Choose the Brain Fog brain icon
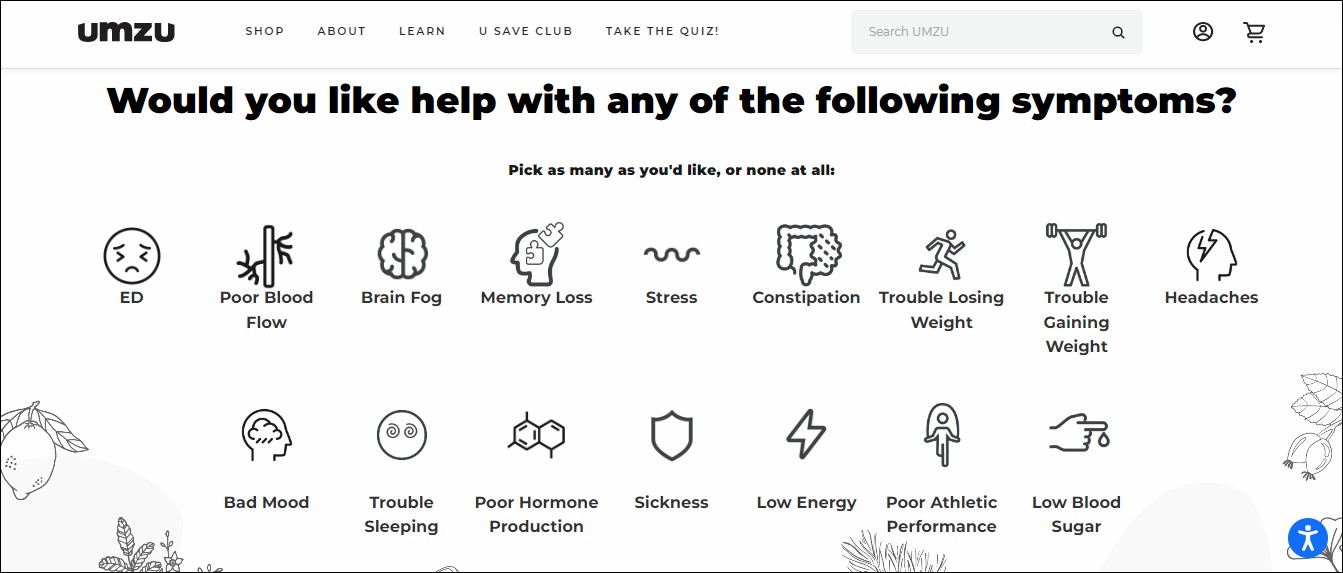The width and height of the screenshot is (1343, 573). (x=402, y=254)
